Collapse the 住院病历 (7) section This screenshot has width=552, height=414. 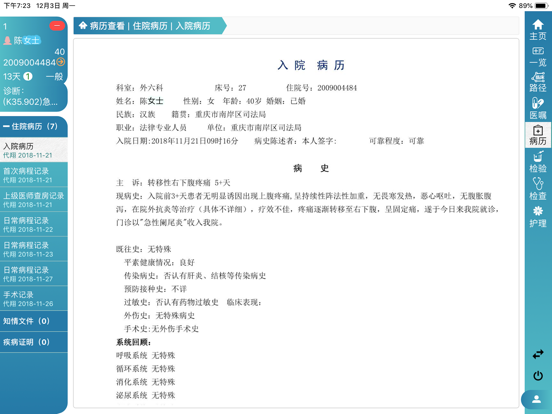[x=34, y=126]
